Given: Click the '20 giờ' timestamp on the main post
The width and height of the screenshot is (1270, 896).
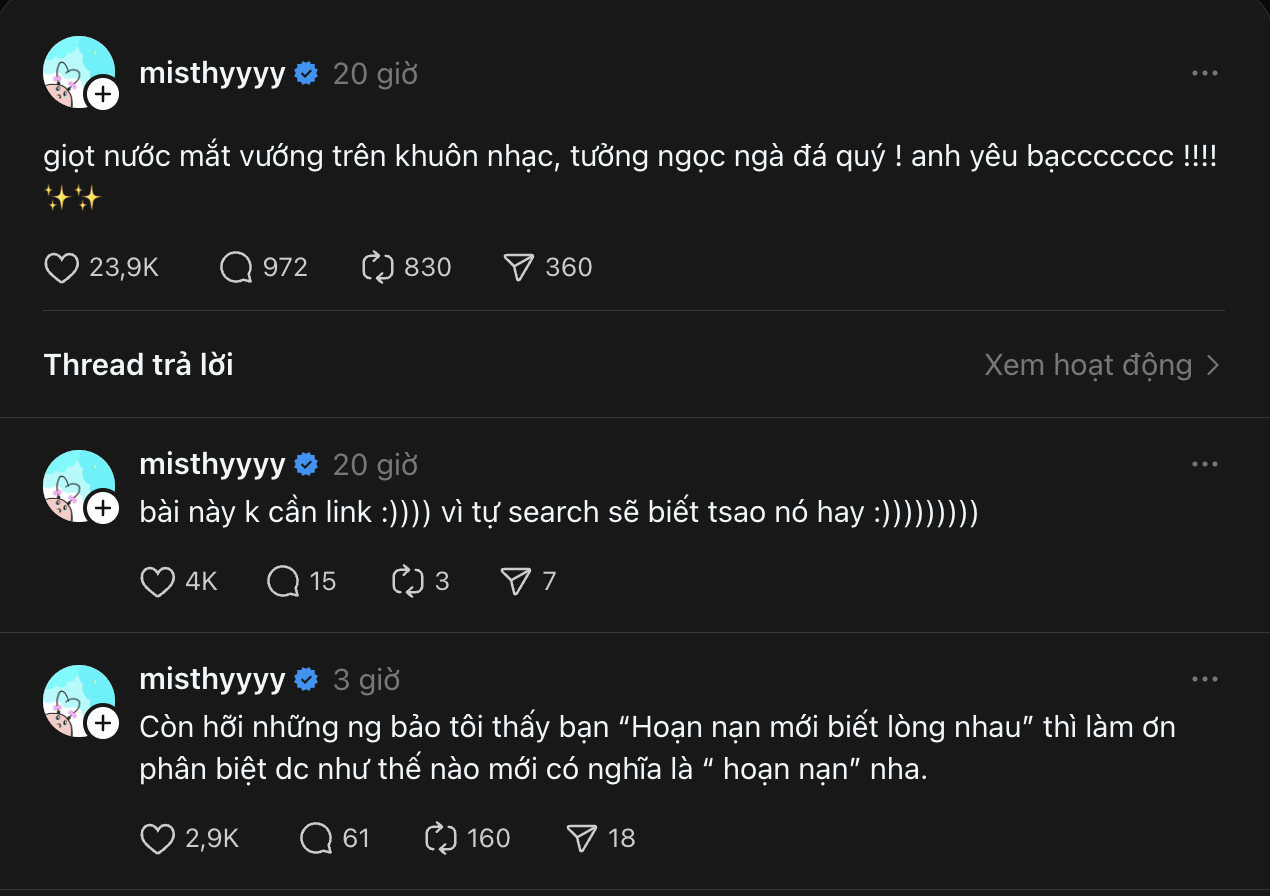Looking at the screenshot, I should (x=375, y=74).
